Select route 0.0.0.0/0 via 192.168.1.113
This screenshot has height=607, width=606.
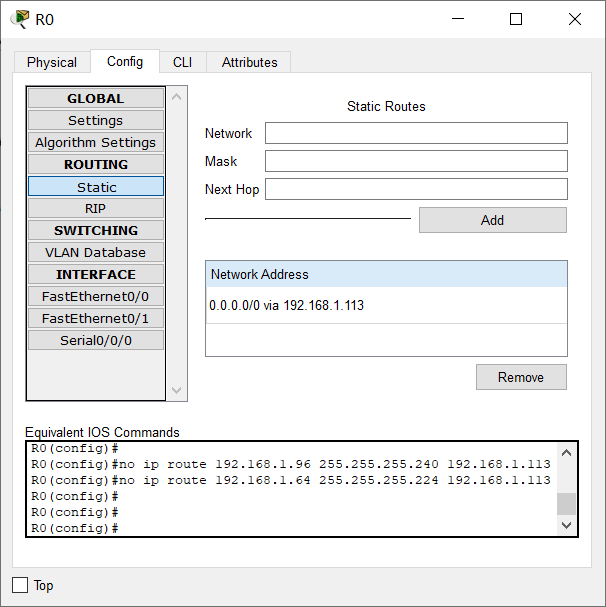pyautogui.click(x=386, y=305)
